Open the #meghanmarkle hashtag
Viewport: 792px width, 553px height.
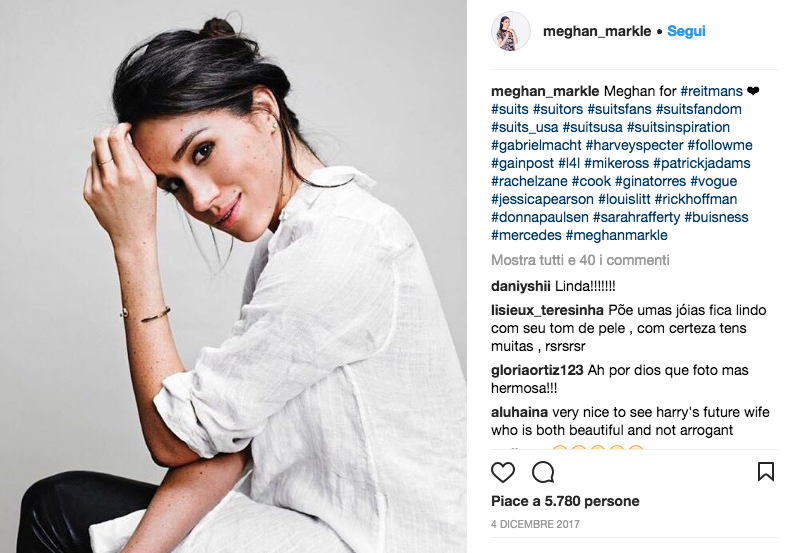(x=616, y=235)
